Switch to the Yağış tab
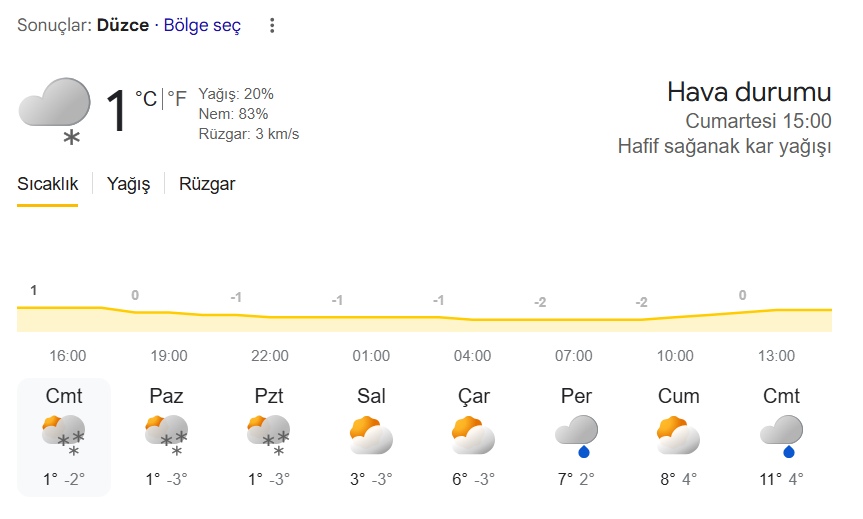 [x=128, y=184]
